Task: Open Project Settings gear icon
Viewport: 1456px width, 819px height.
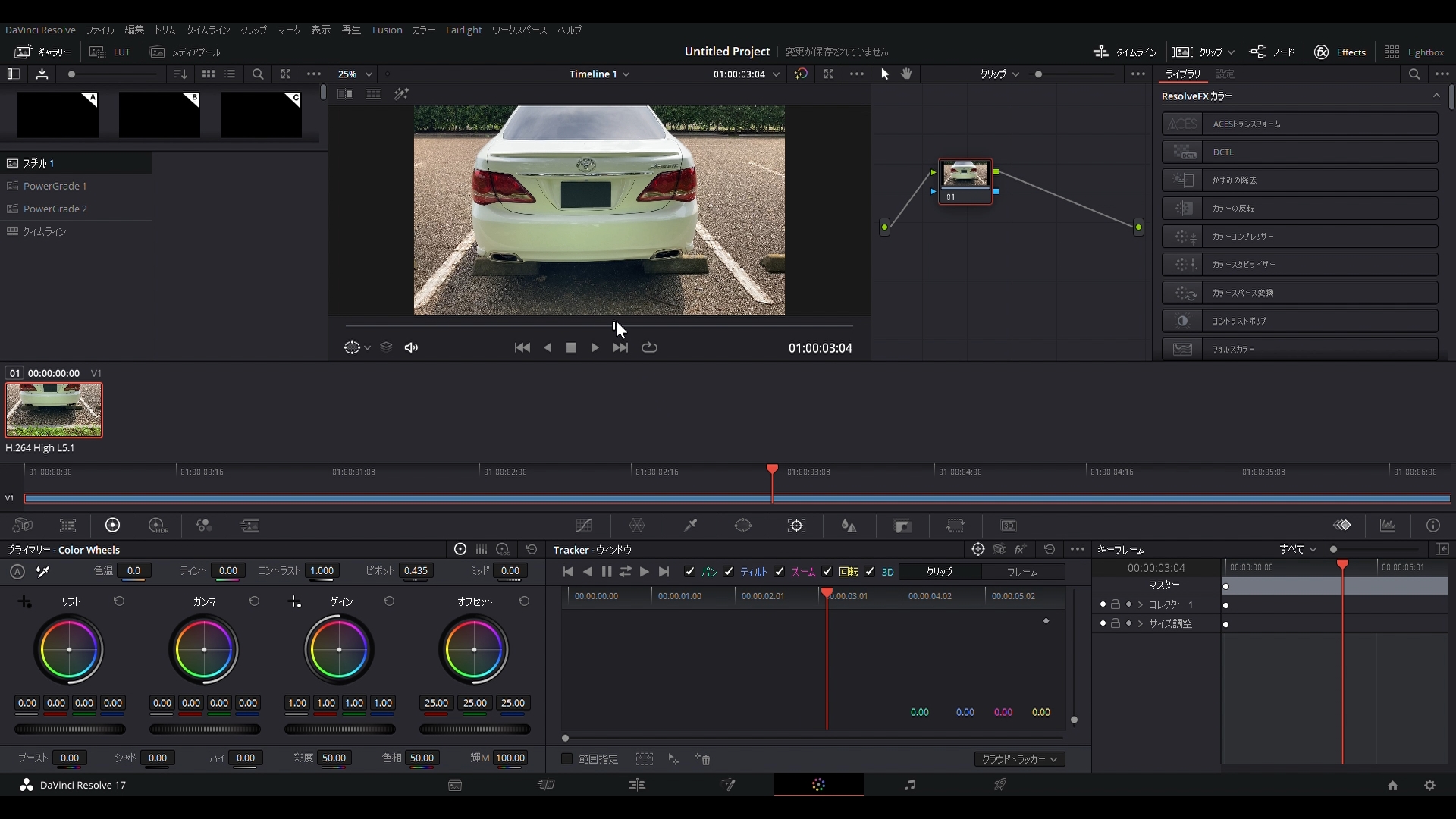Action: tap(1430, 786)
